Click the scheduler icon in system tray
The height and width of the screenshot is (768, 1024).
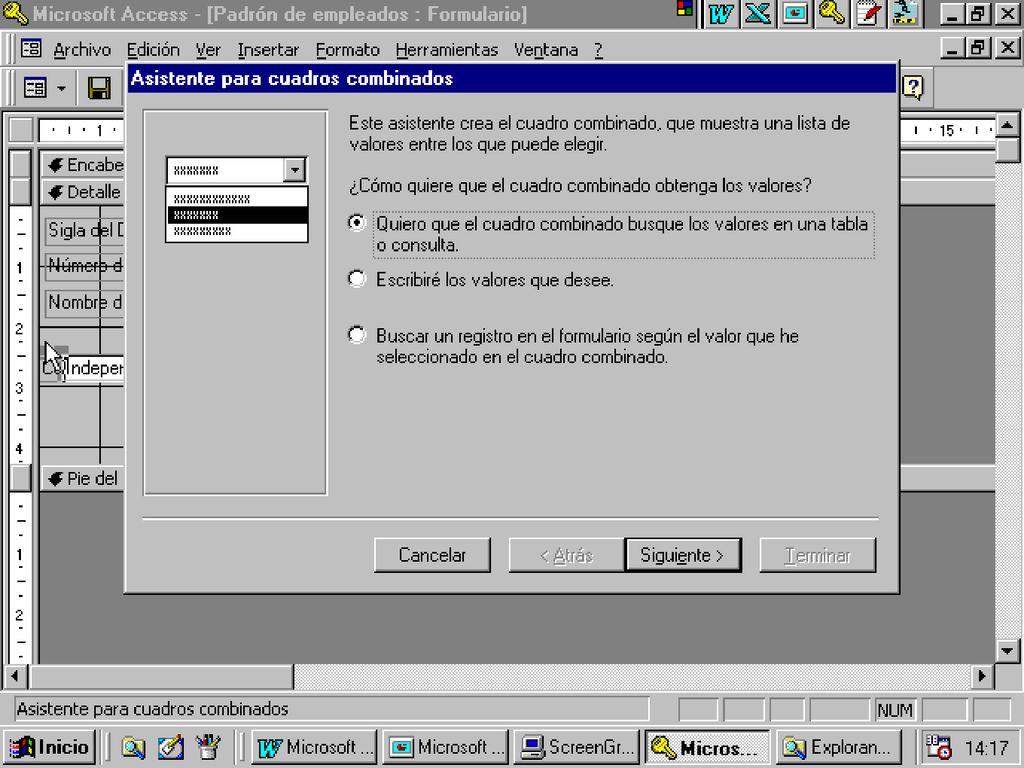(x=937, y=748)
